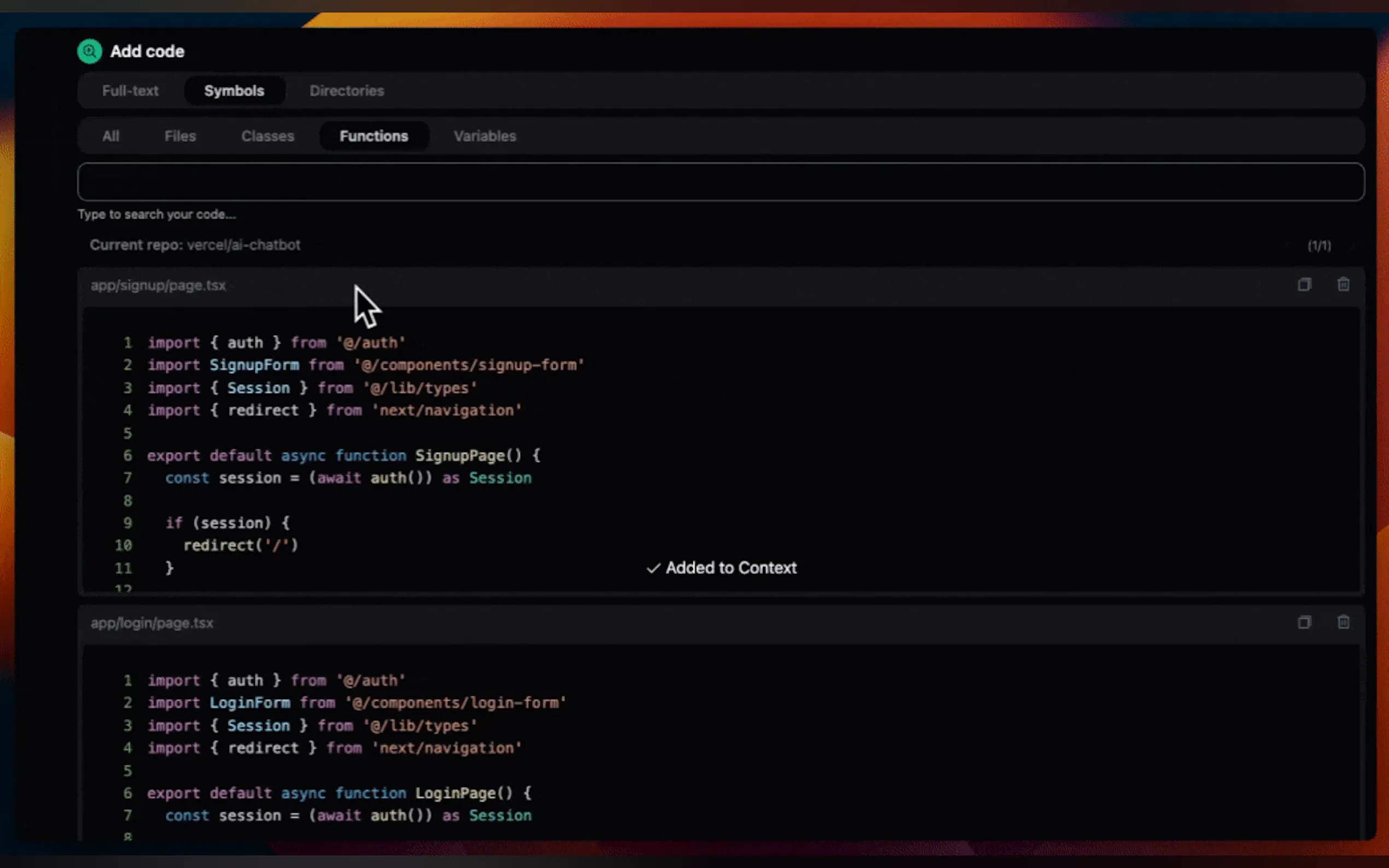The height and width of the screenshot is (868, 1389).
Task: Click the app/login/page.tsx file path header
Action: 152,623
